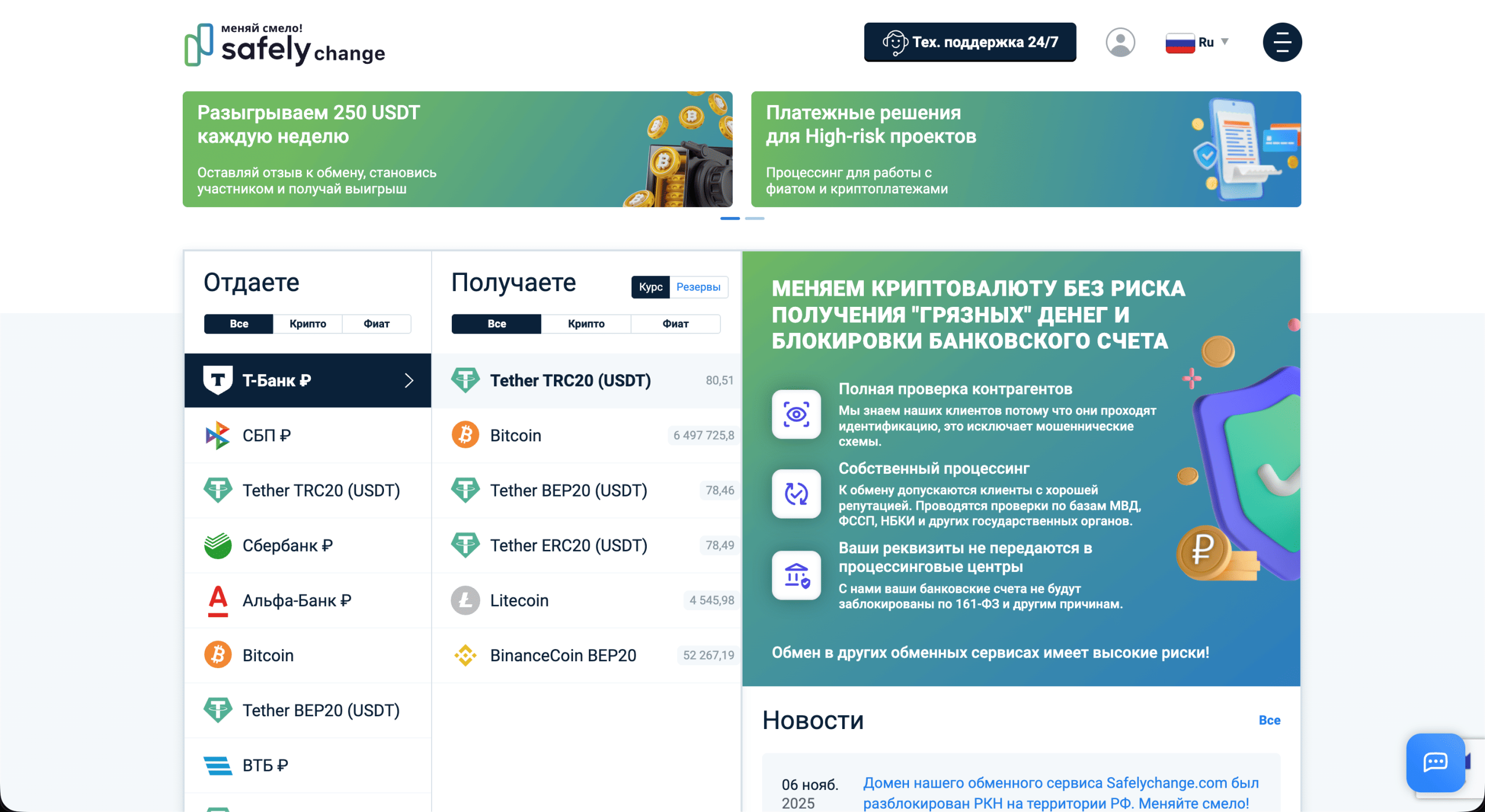
Task: Click Bitcoin icon in Получаете list
Action: coord(465,435)
